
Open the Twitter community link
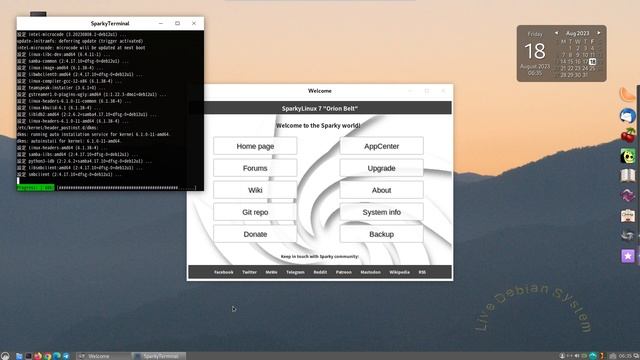249,272
